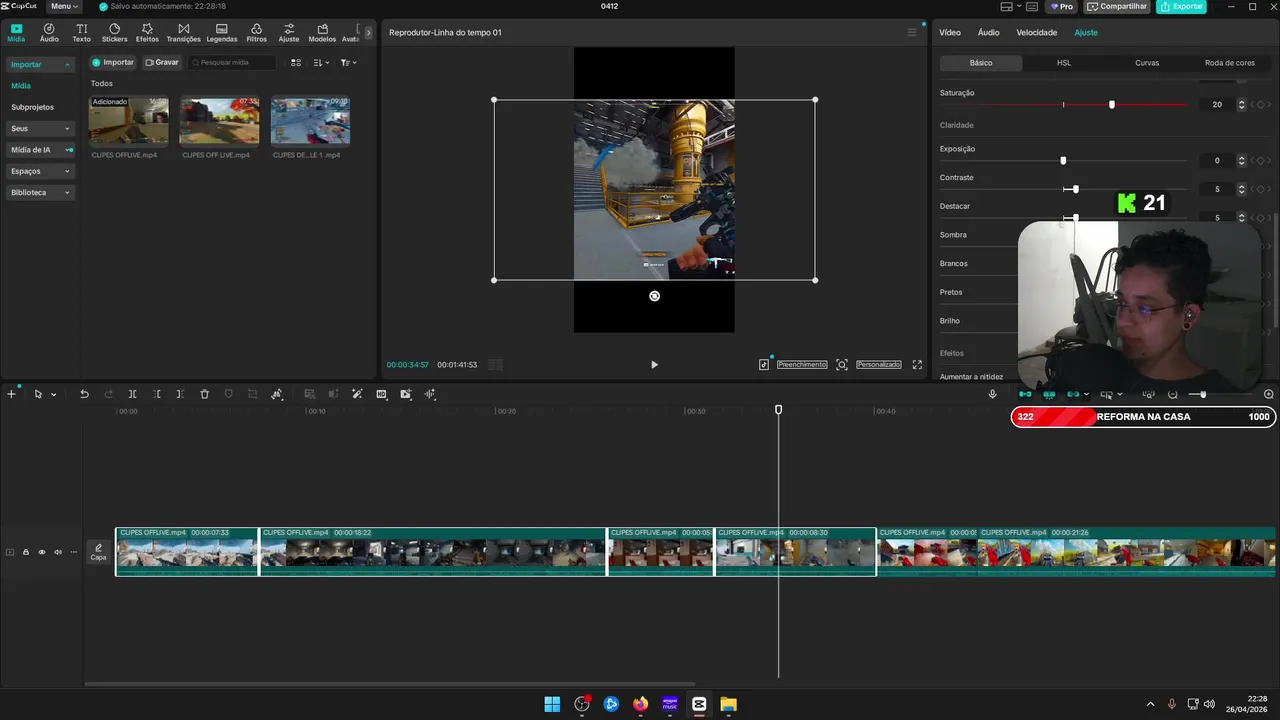
Task: Click the audio waveform extract icon
Action: tap(430, 394)
